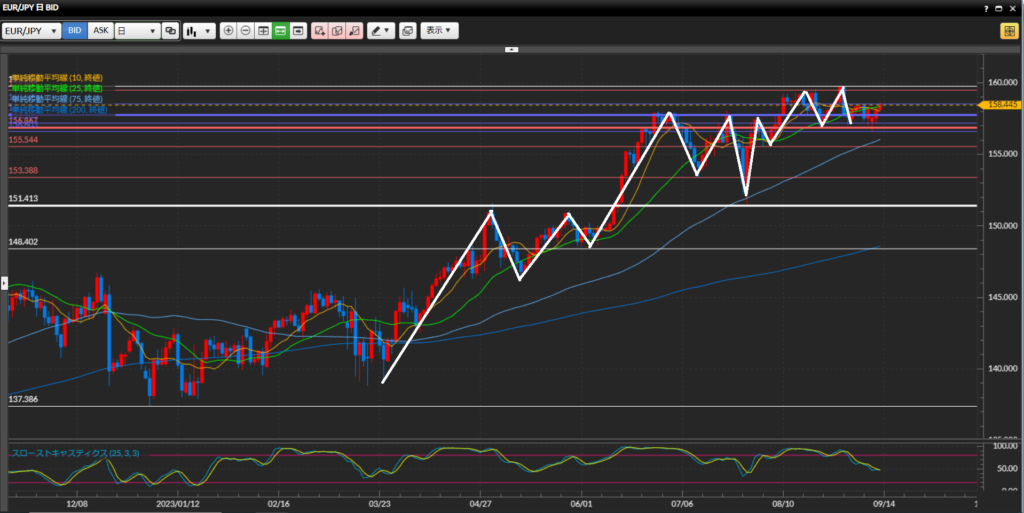The width and height of the screenshot is (1024, 513).
Task: Click the zoom in magnifier icon
Action: coord(229,31)
